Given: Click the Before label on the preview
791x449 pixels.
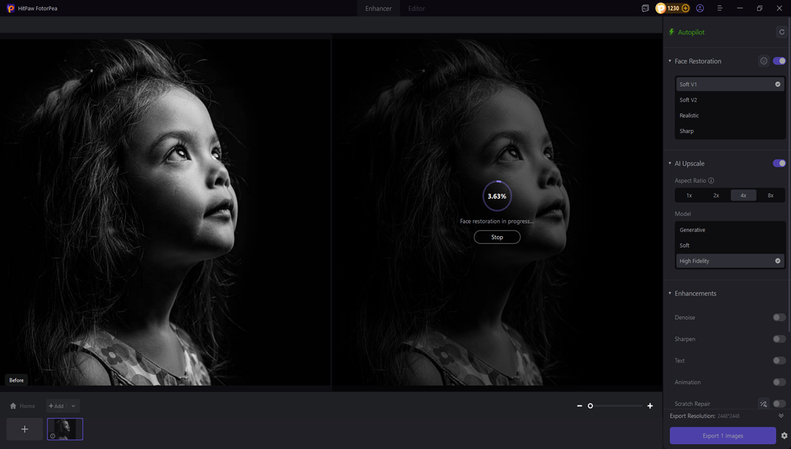Looking at the screenshot, I should (x=16, y=380).
